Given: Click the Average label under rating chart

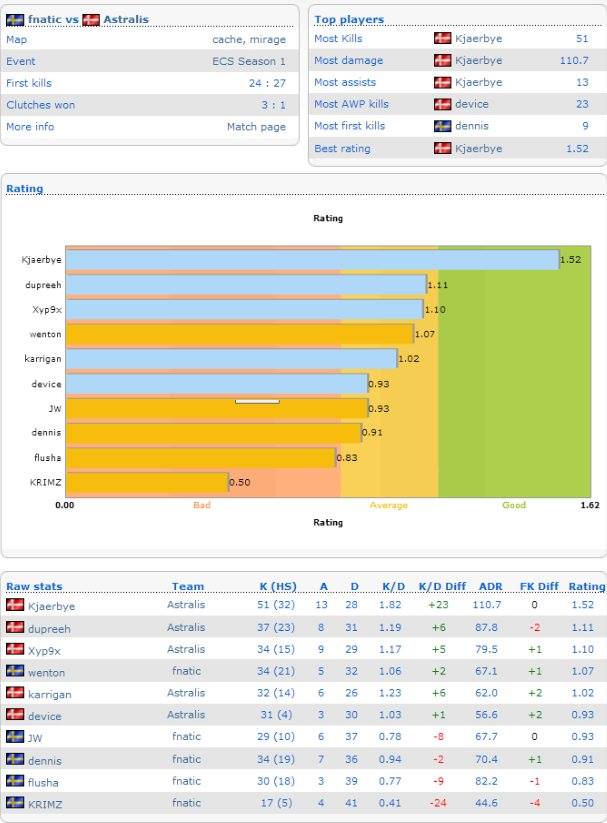Looking at the screenshot, I should (389, 505).
